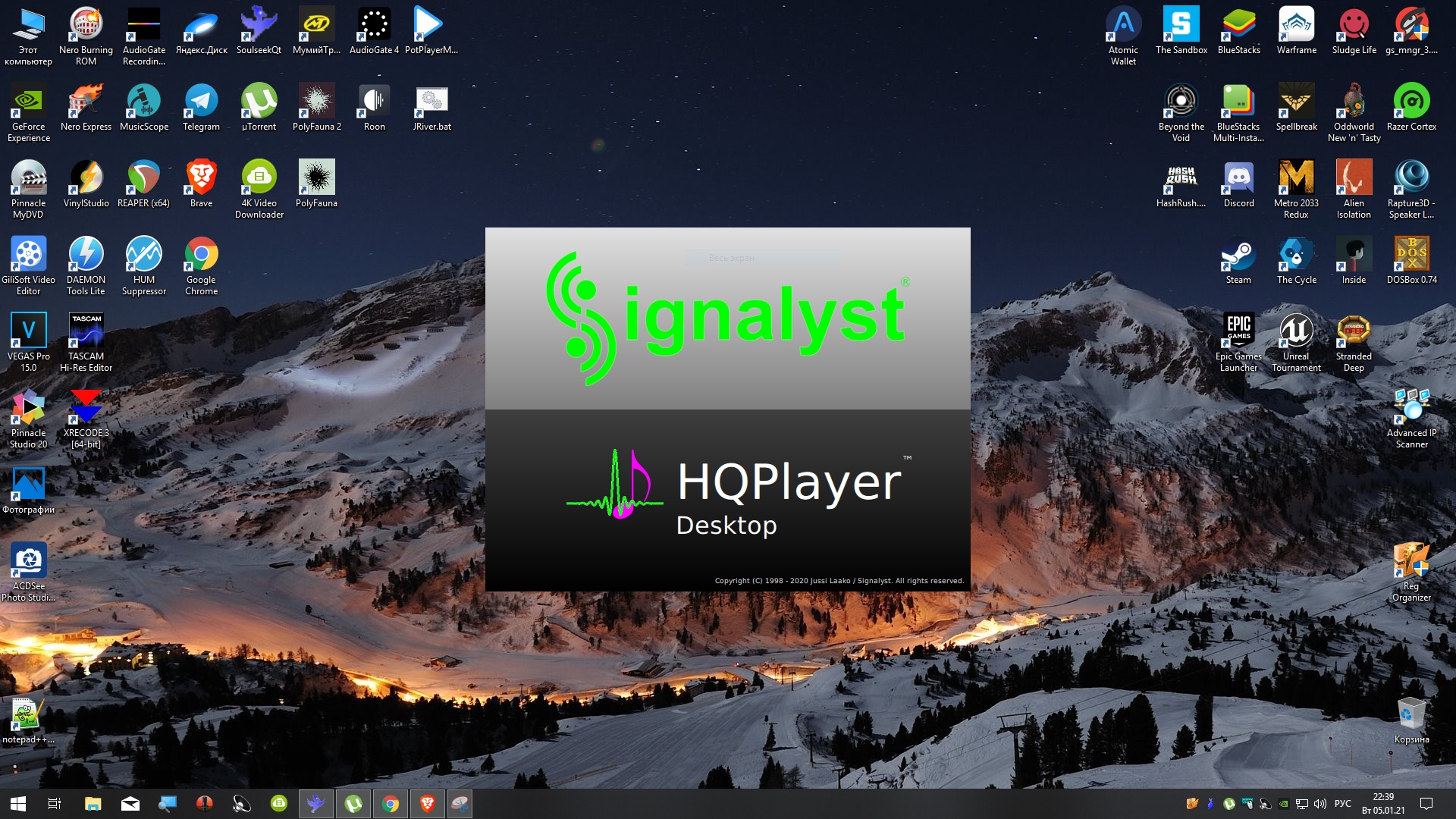Select the Steam desktop icon
The image size is (1456, 819).
click(1238, 260)
